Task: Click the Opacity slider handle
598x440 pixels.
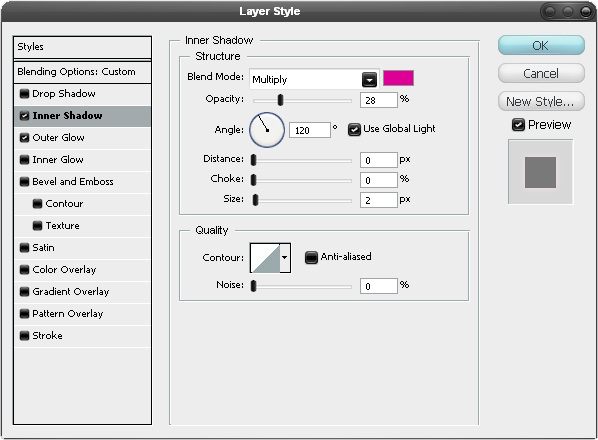Action: click(280, 100)
